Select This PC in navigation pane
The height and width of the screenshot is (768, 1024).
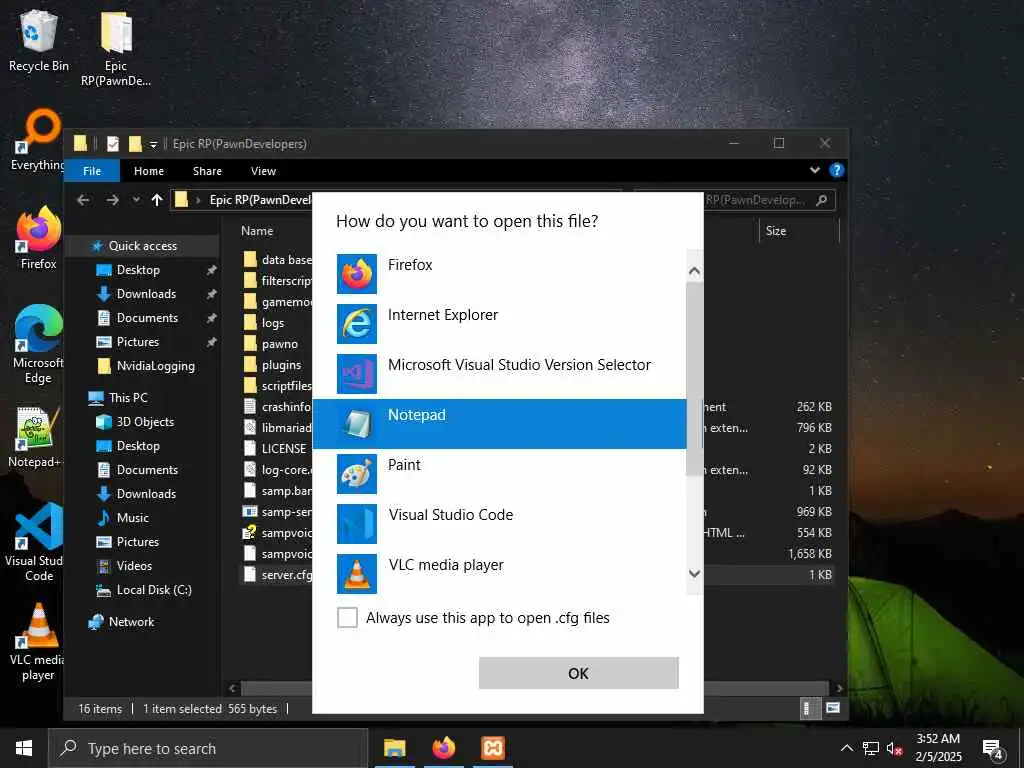click(128, 398)
